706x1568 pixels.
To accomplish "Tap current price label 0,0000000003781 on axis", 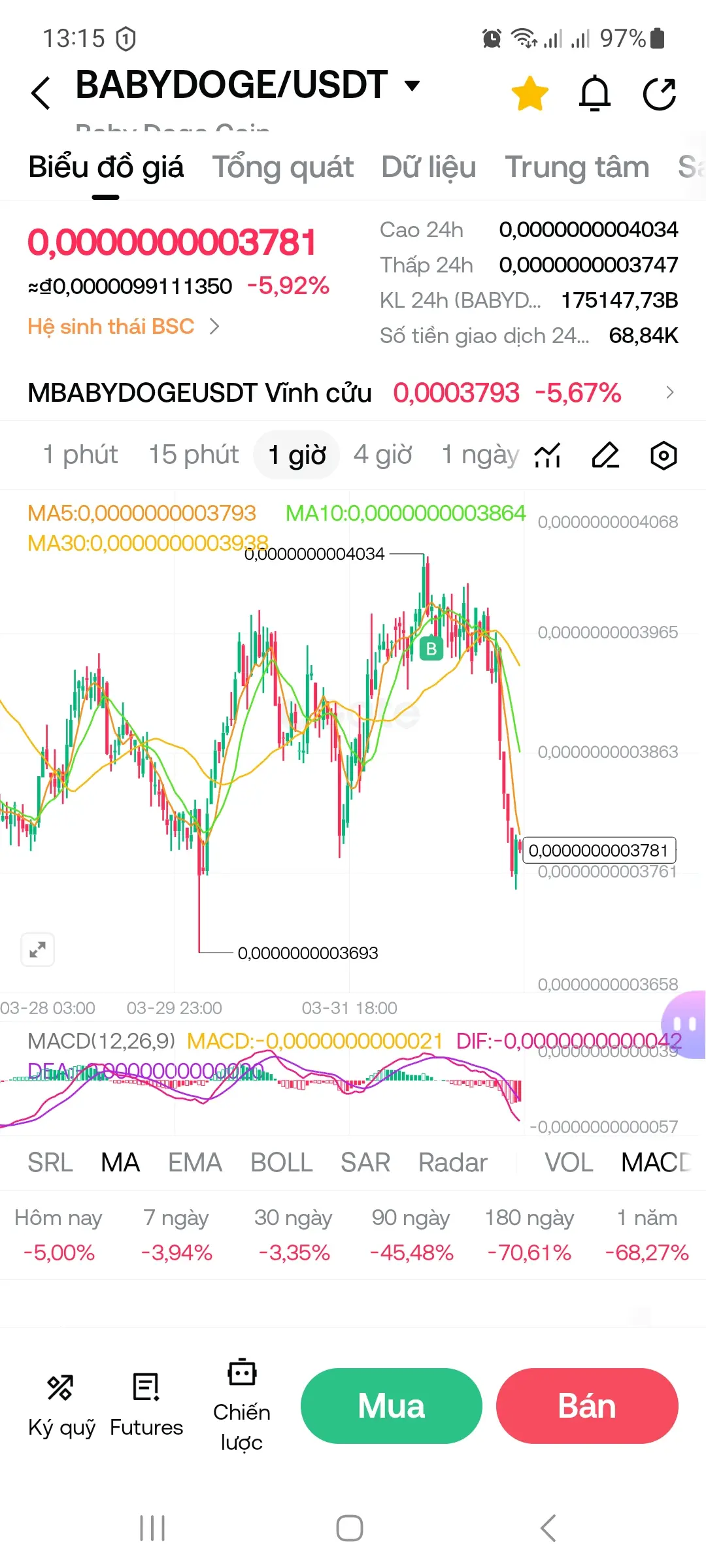I will coord(599,851).
